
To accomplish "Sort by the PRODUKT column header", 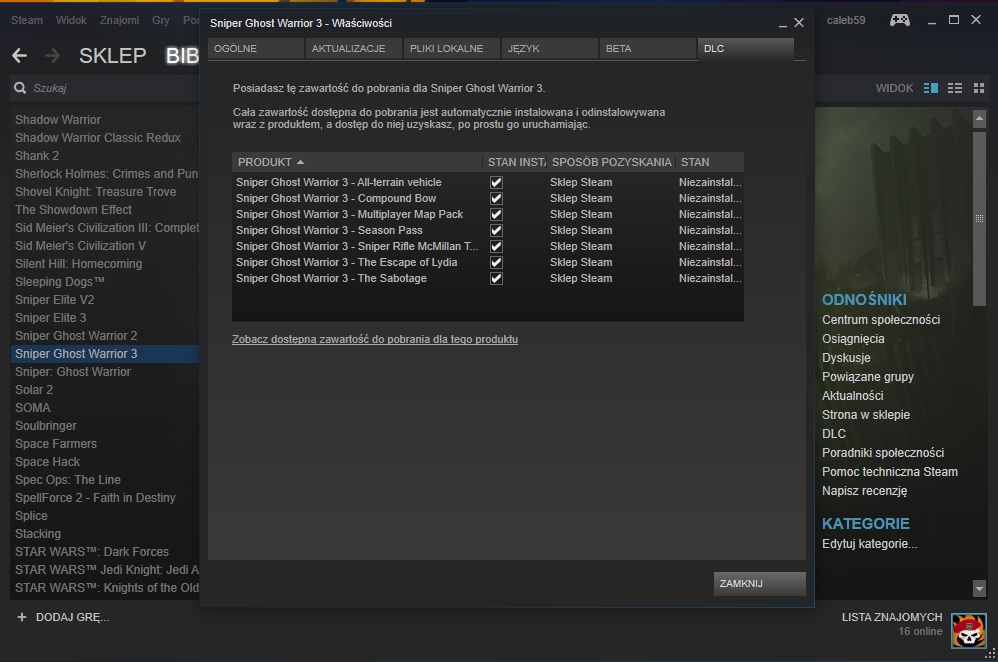I will point(357,162).
